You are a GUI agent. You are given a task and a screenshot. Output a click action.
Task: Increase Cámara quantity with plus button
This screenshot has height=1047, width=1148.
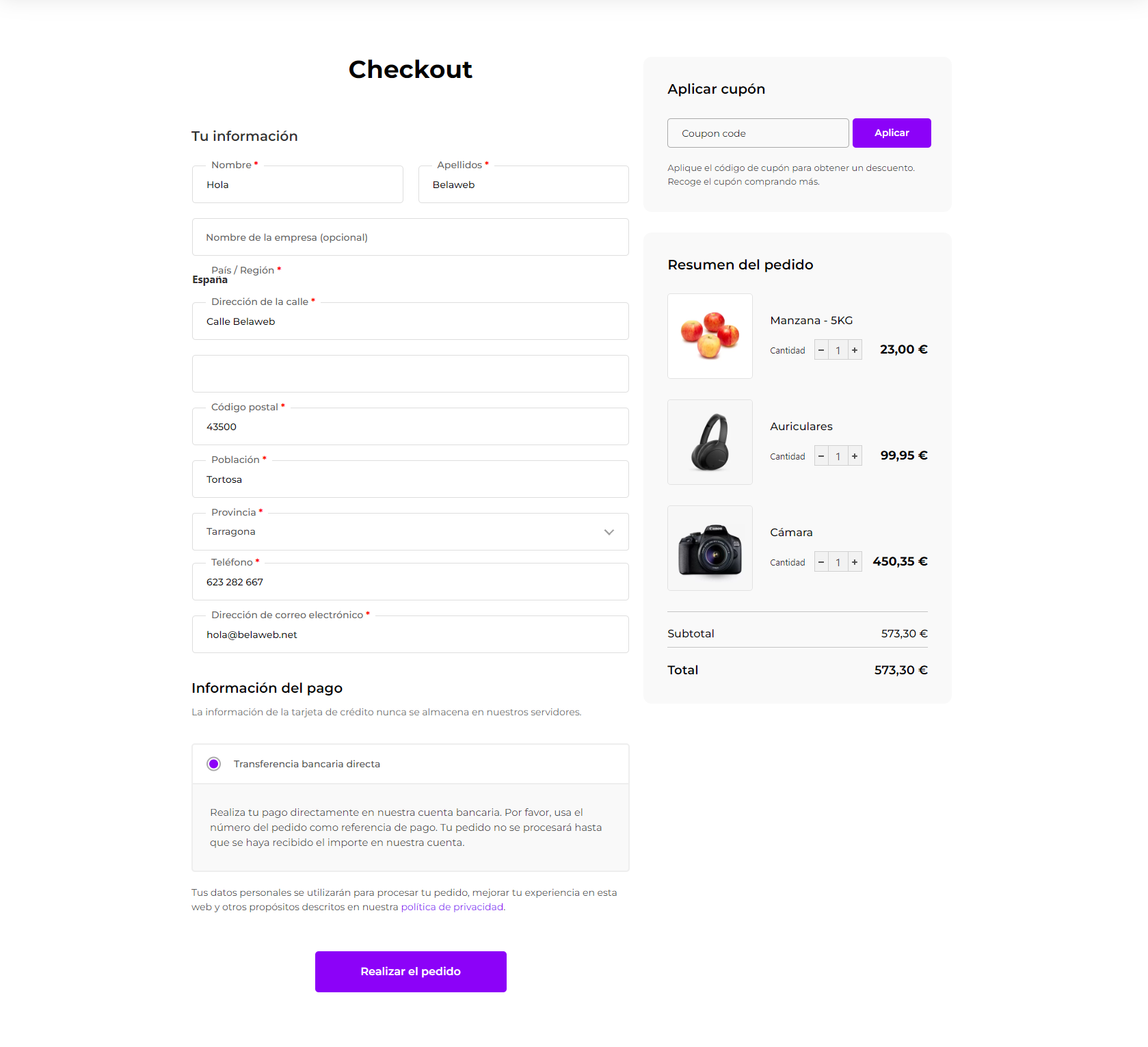[855, 562]
